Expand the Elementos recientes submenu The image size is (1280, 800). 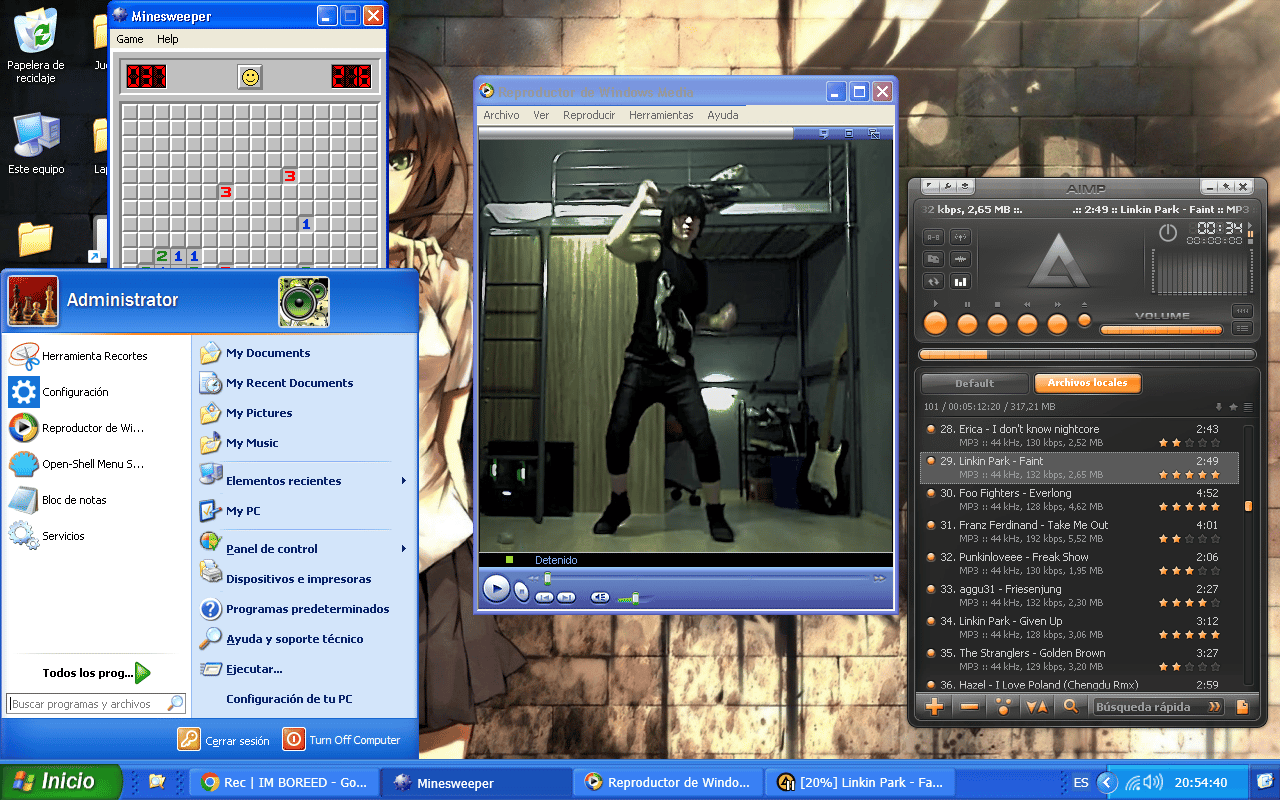tap(304, 481)
